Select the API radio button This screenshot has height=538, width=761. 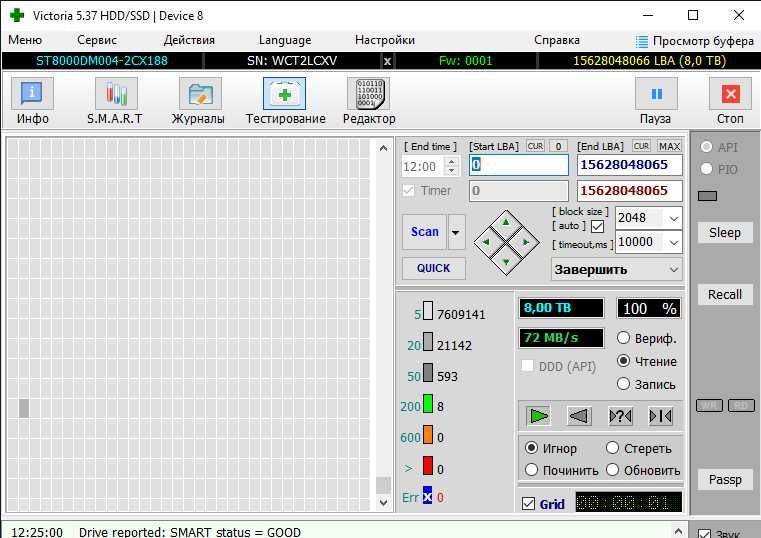tap(707, 147)
